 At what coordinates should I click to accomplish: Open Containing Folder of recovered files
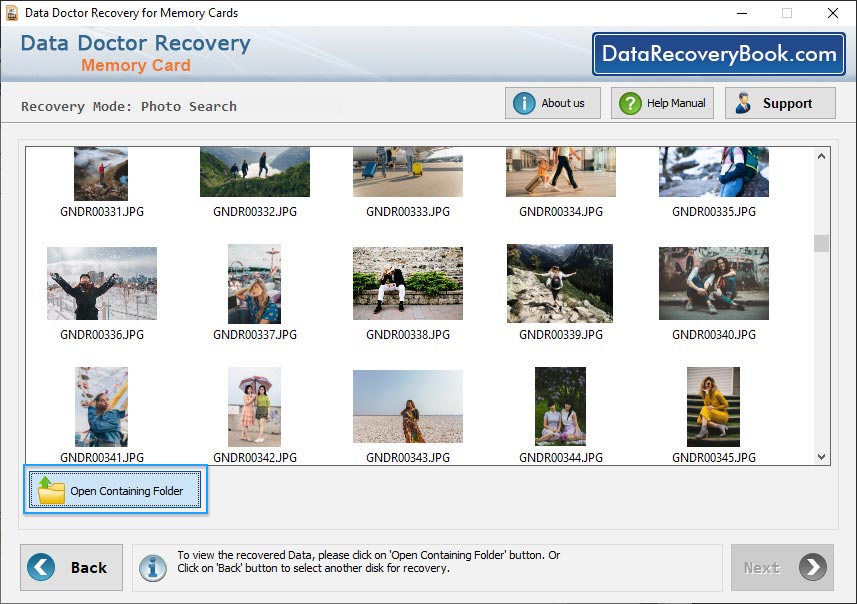click(113, 490)
